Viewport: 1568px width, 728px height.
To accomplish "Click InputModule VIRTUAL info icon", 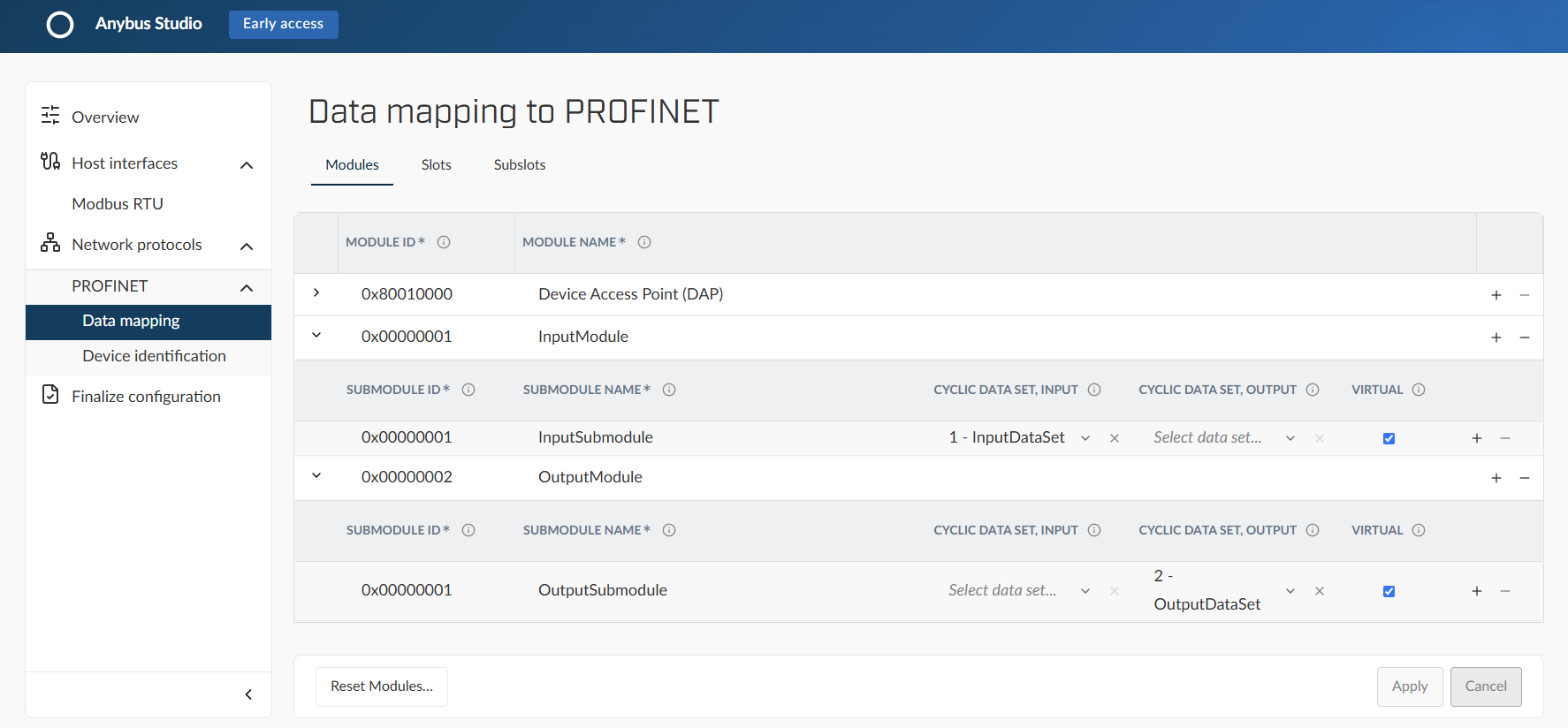I will tap(1419, 390).
